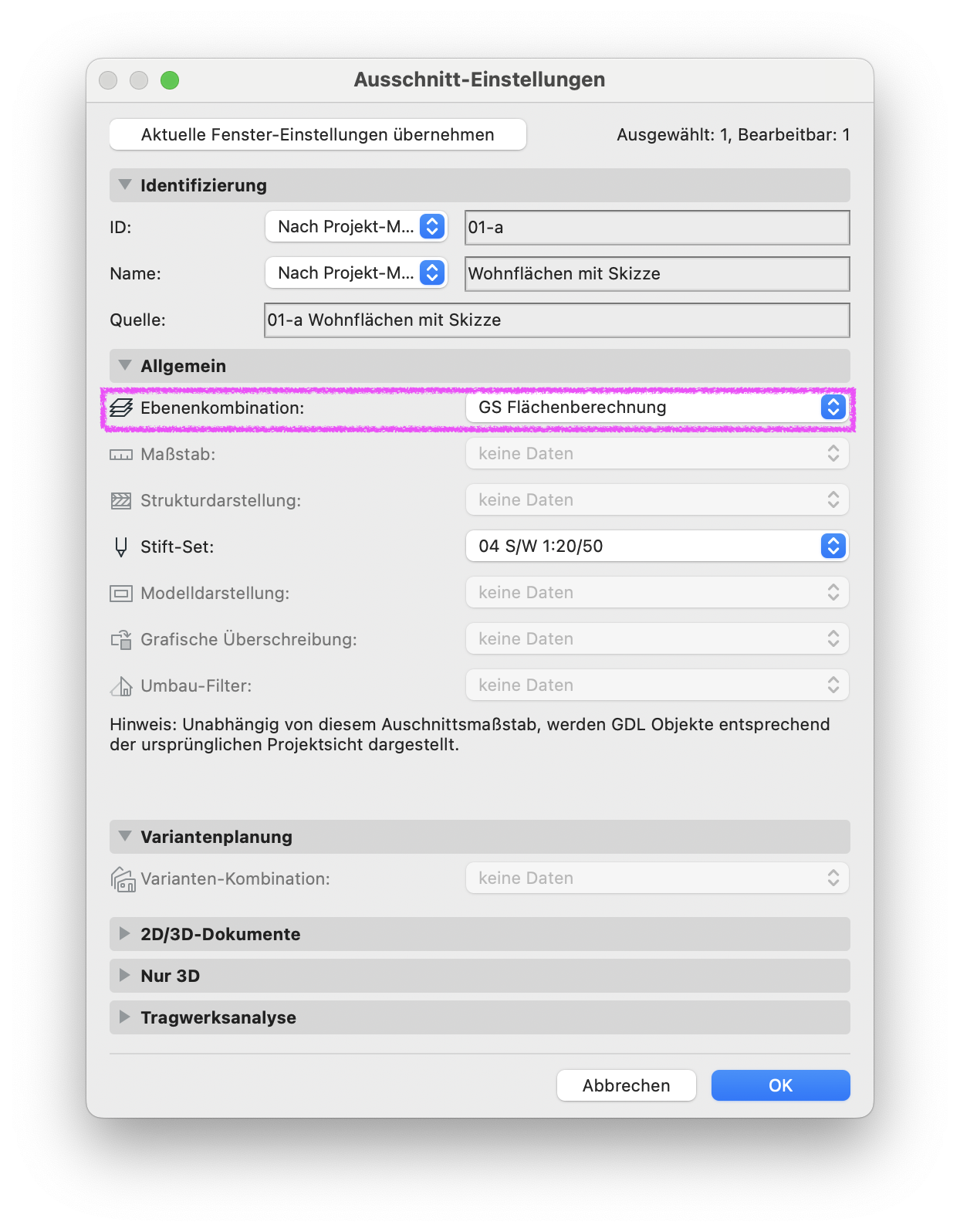Click the ID field containing 01-a
The width and height of the screenshot is (960, 1232).
click(657, 228)
